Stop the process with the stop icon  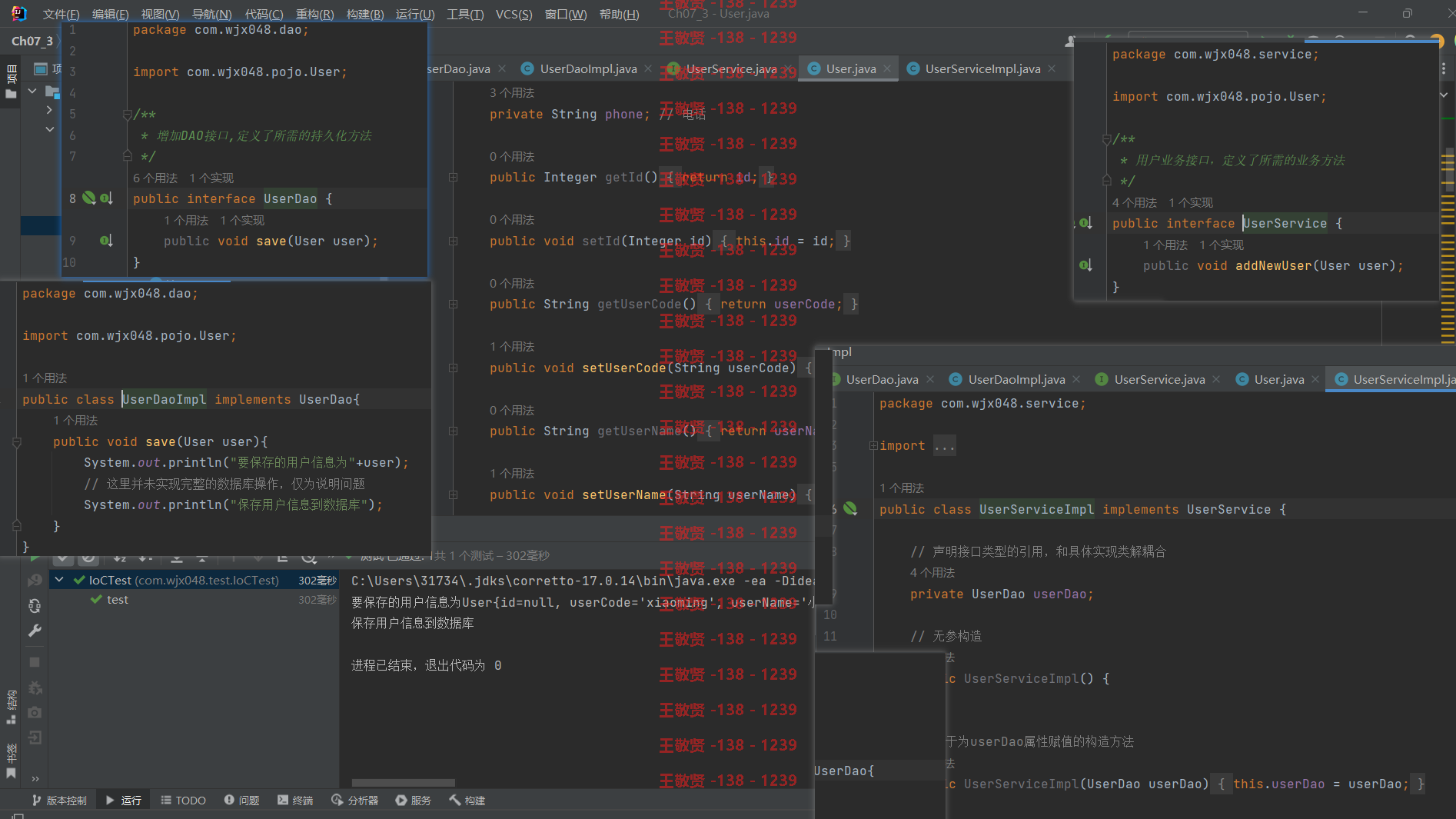(x=34, y=661)
